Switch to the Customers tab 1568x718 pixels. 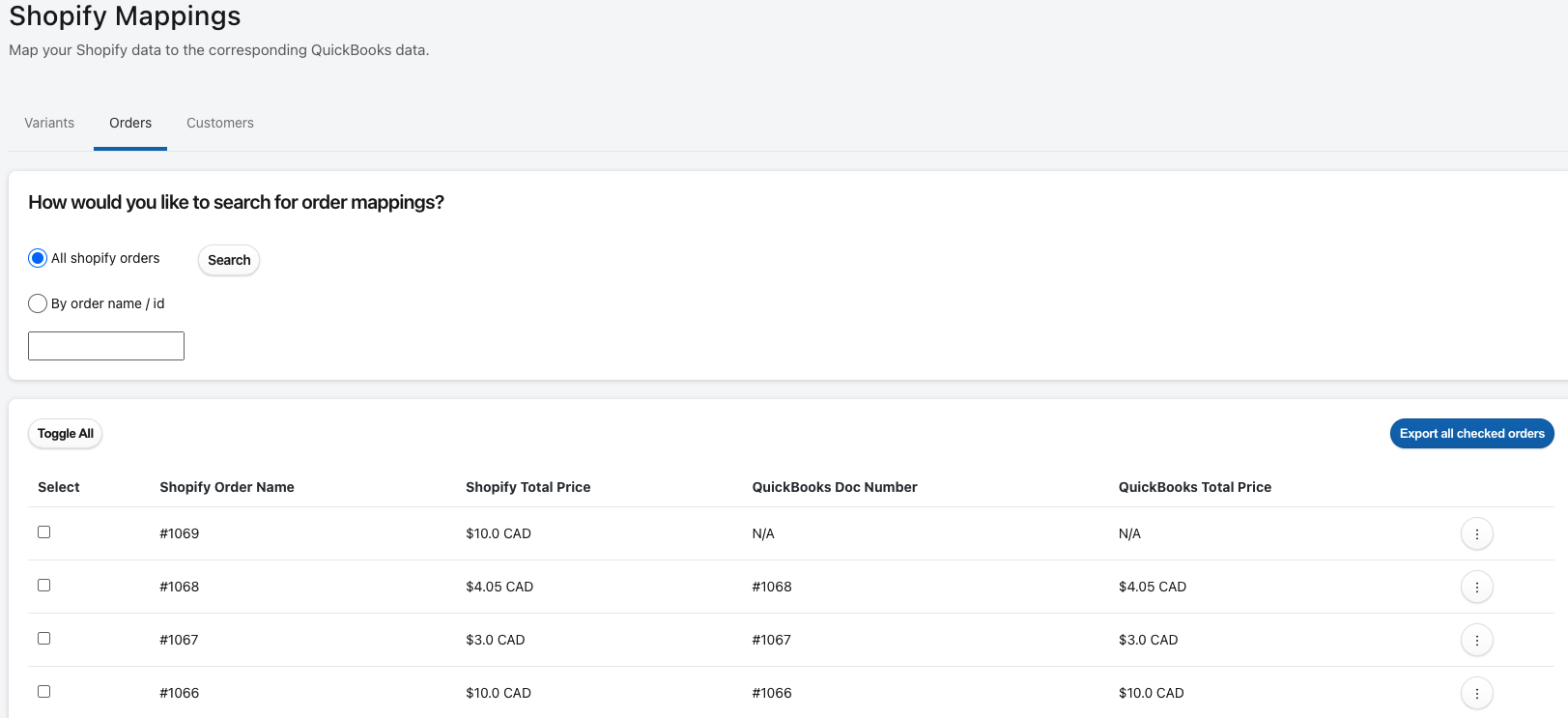pos(220,123)
